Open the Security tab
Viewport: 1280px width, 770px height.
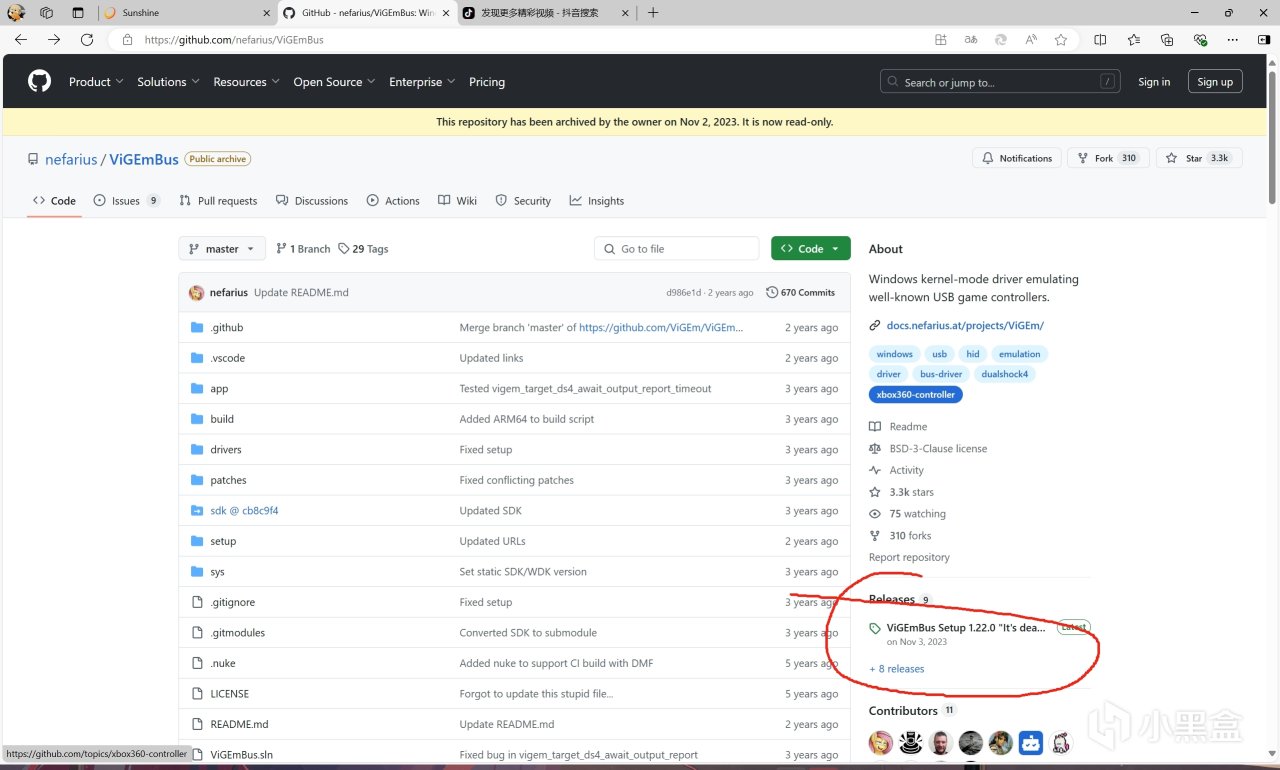pyautogui.click(x=523, y=201)
